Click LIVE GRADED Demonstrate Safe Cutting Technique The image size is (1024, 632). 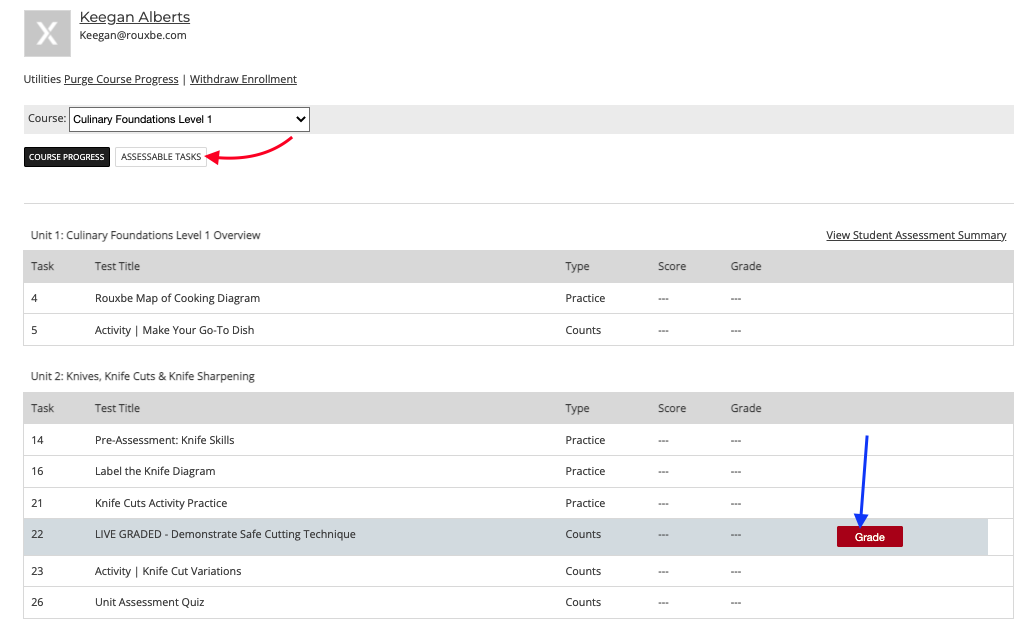[225, 534]
